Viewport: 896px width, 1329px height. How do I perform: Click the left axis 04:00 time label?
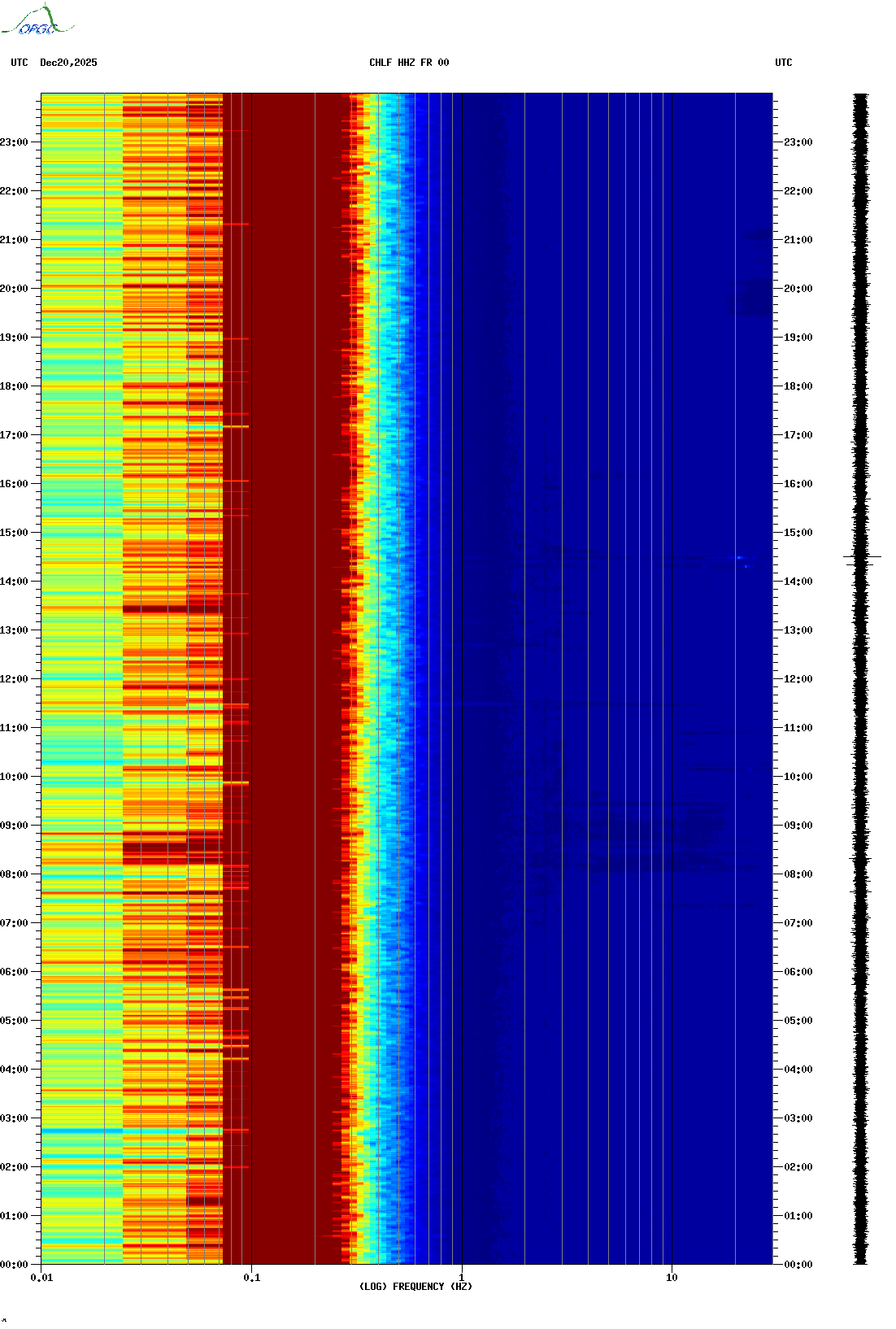(14, 1070)
